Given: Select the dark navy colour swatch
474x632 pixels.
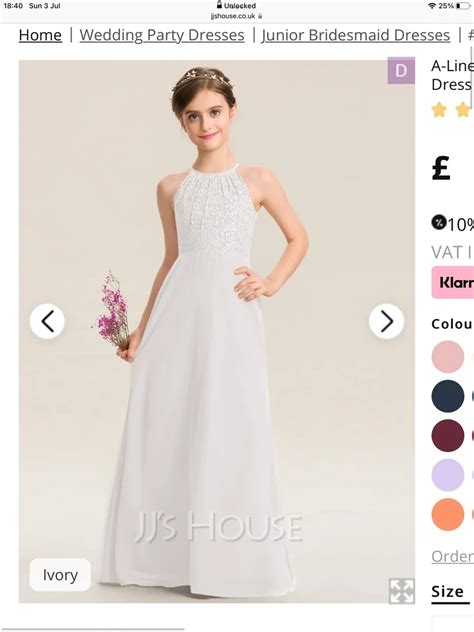Looking at the screenshot, I should point(447,396).
